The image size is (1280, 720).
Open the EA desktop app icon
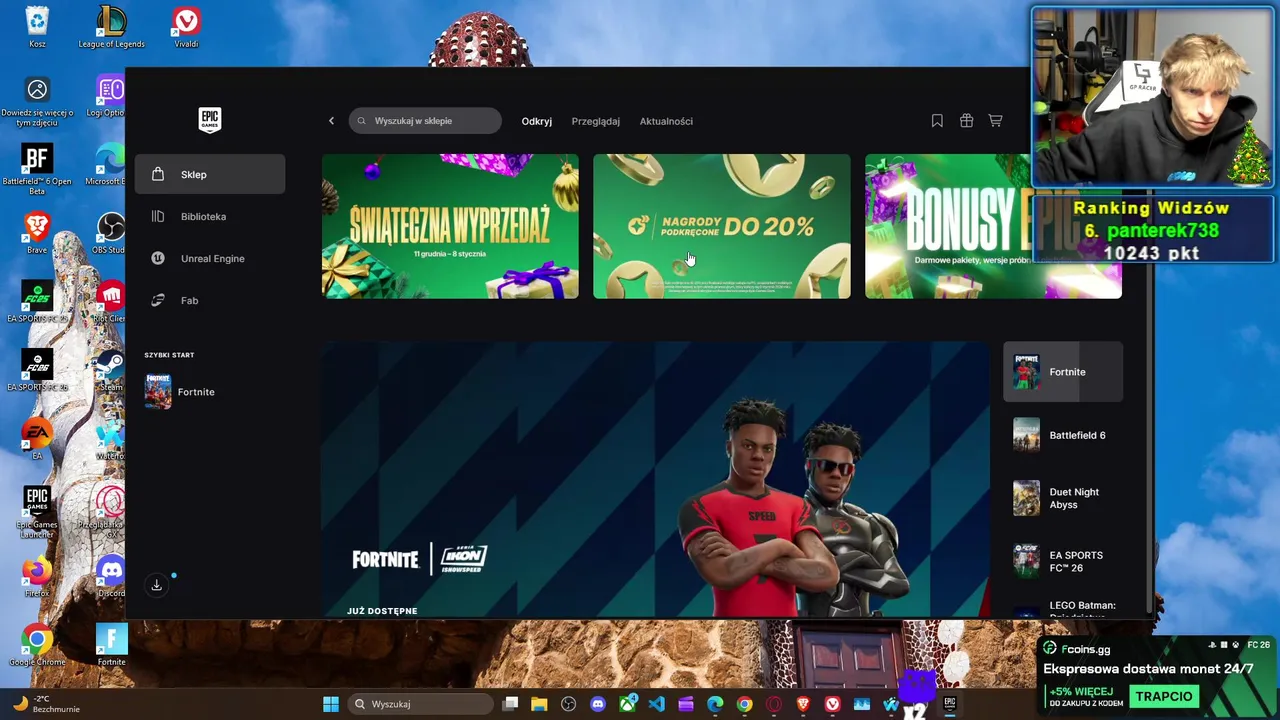tap(37, 439)
